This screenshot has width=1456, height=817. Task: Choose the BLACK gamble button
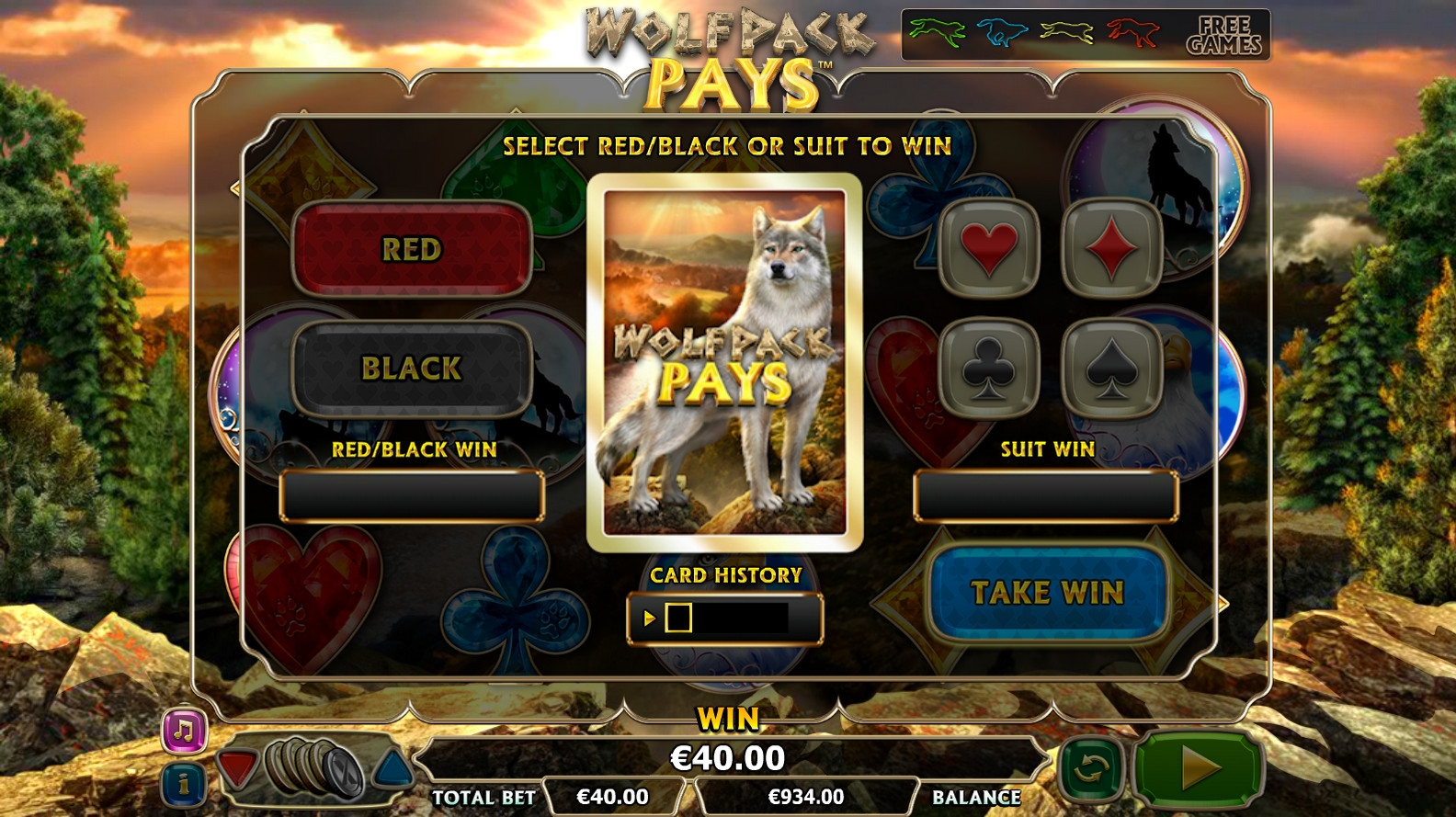click(x=412, y=369)
